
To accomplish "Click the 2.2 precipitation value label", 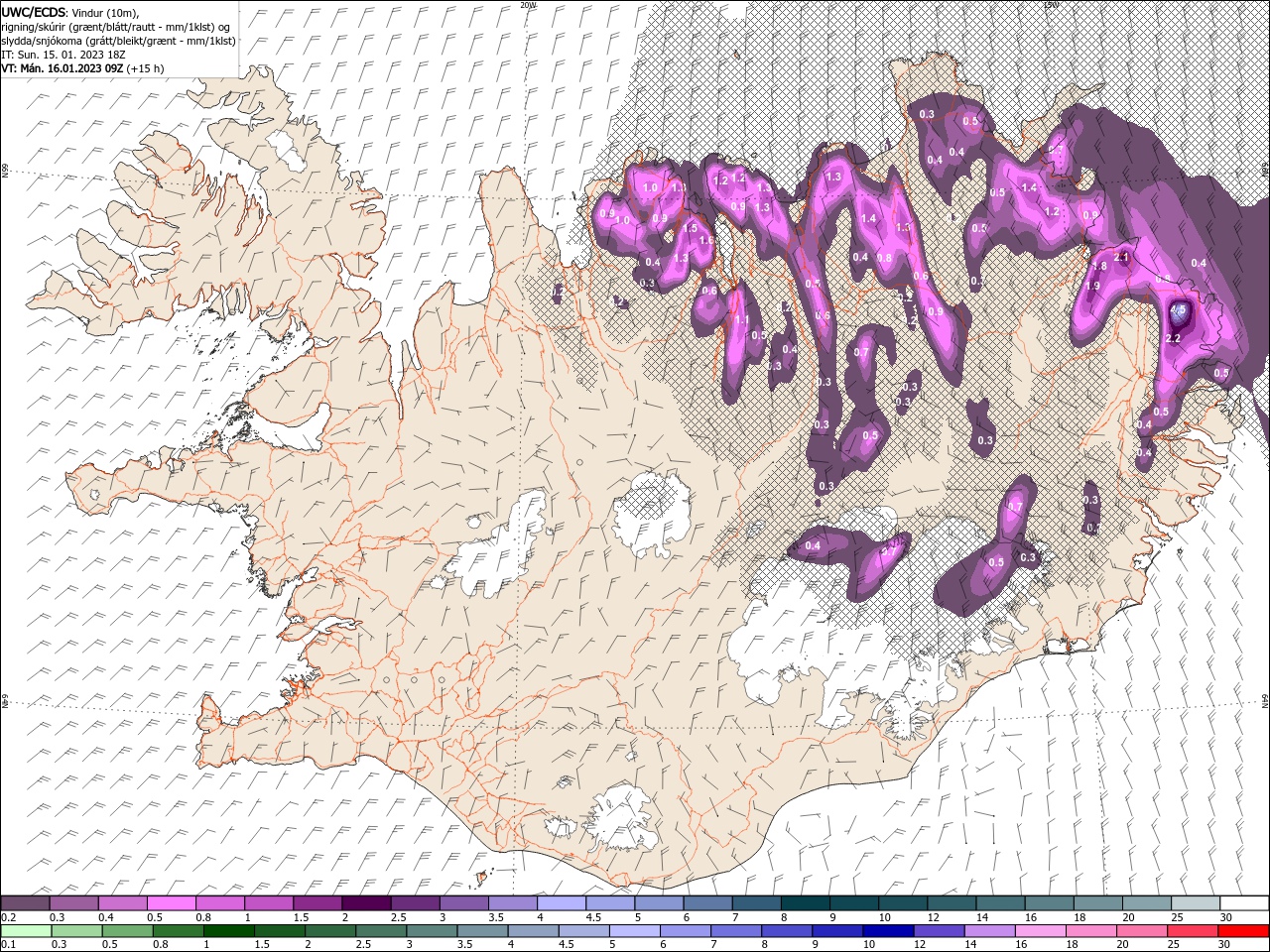I will (x=1173, y=338).
